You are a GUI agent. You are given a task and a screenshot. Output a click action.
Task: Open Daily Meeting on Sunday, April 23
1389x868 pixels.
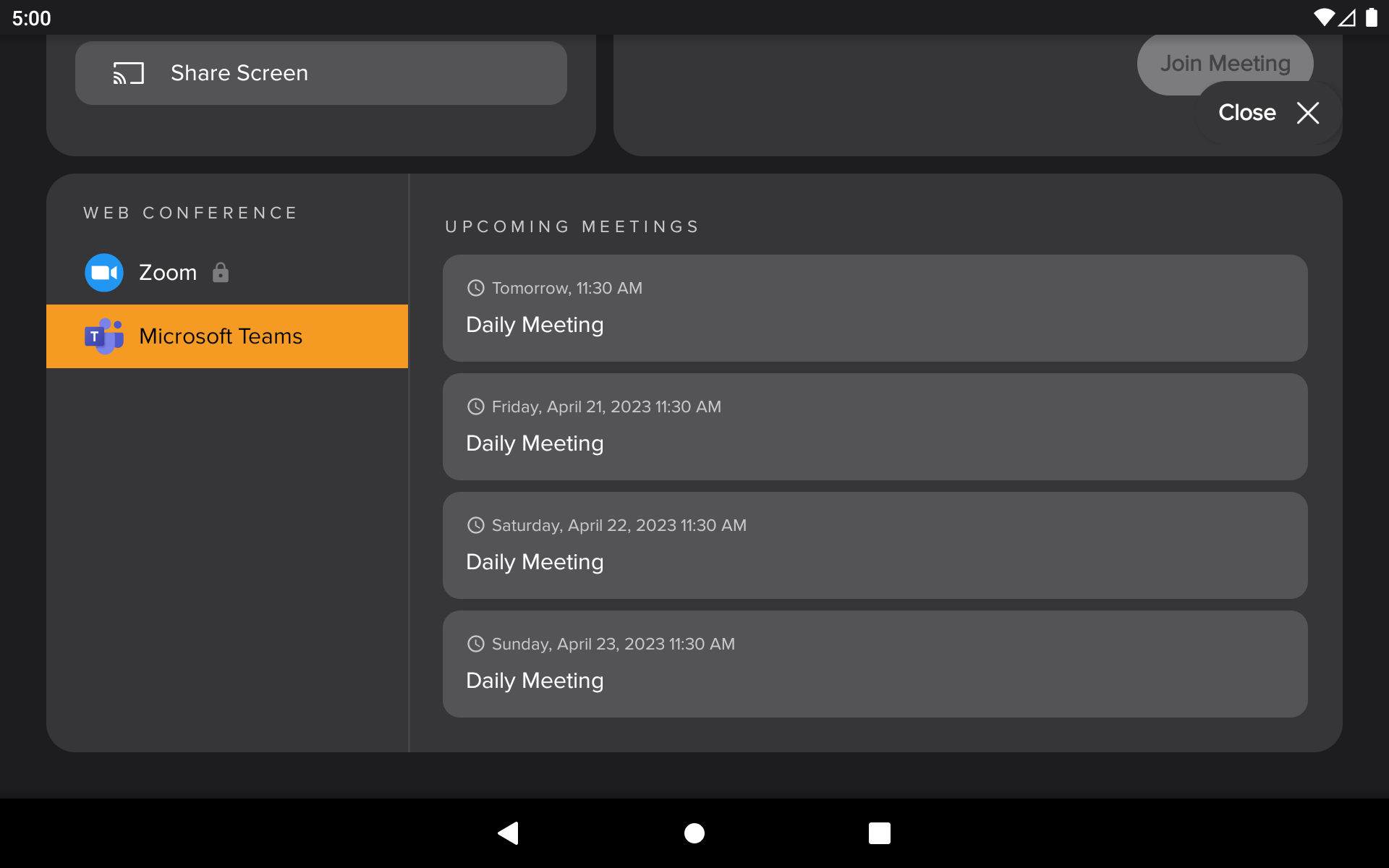pyautogui.click(x=875, y=664)
